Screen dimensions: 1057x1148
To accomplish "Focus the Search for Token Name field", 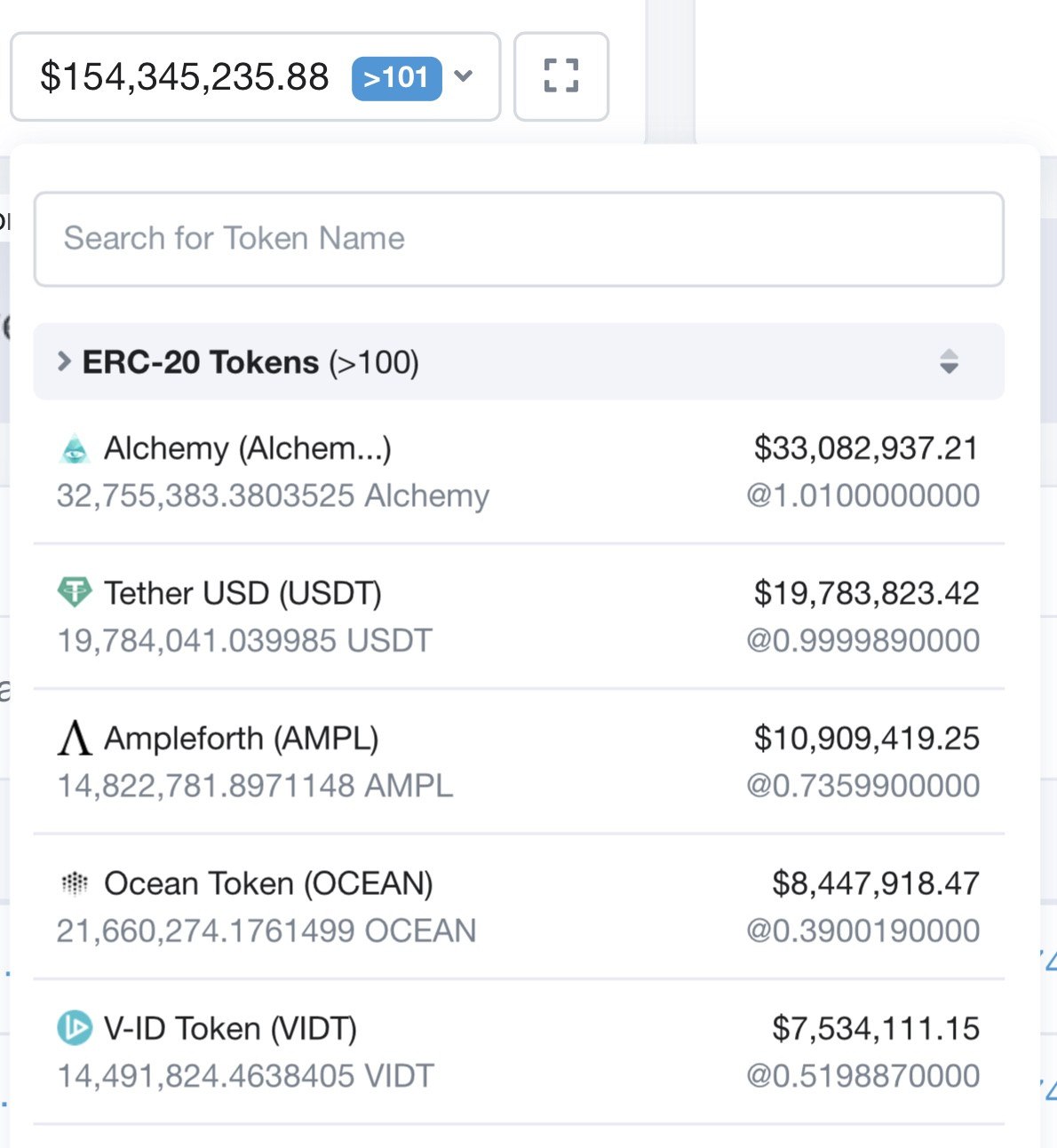I will coord(519,239).
